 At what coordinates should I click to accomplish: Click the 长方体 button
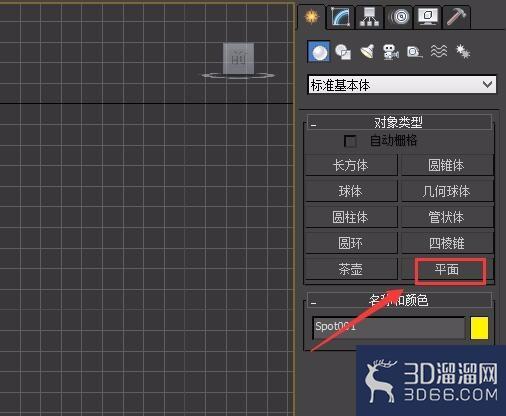(351, 165)
